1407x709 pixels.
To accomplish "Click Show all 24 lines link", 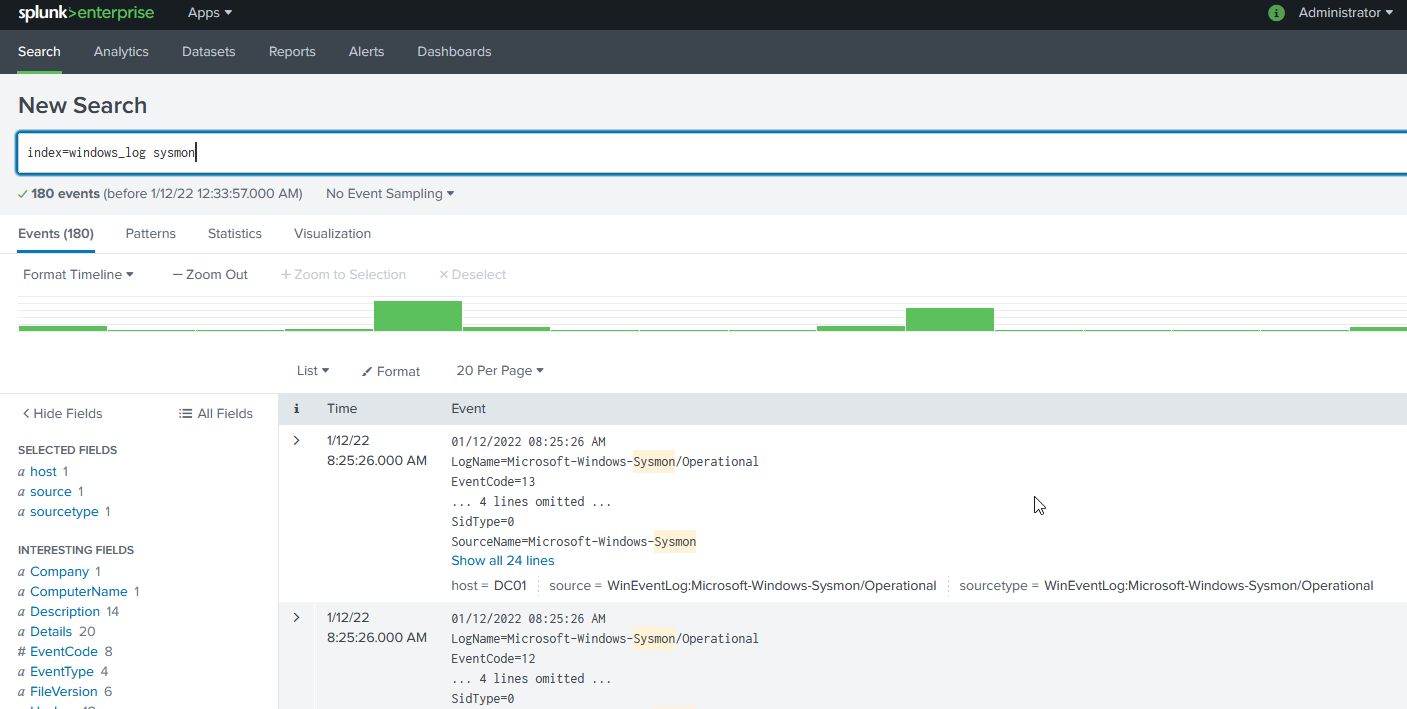I will pos(502,560).
